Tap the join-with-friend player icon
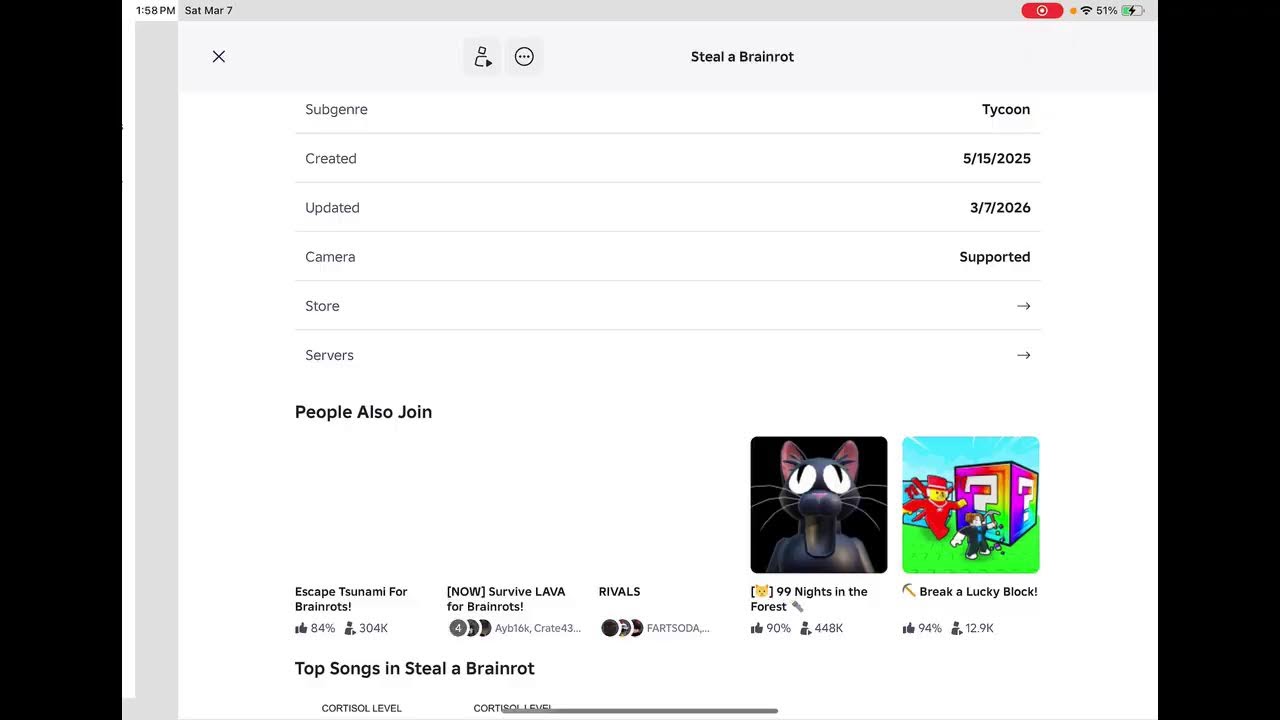The height and width of the screenshot is (720, 1280). coord(483,57)
